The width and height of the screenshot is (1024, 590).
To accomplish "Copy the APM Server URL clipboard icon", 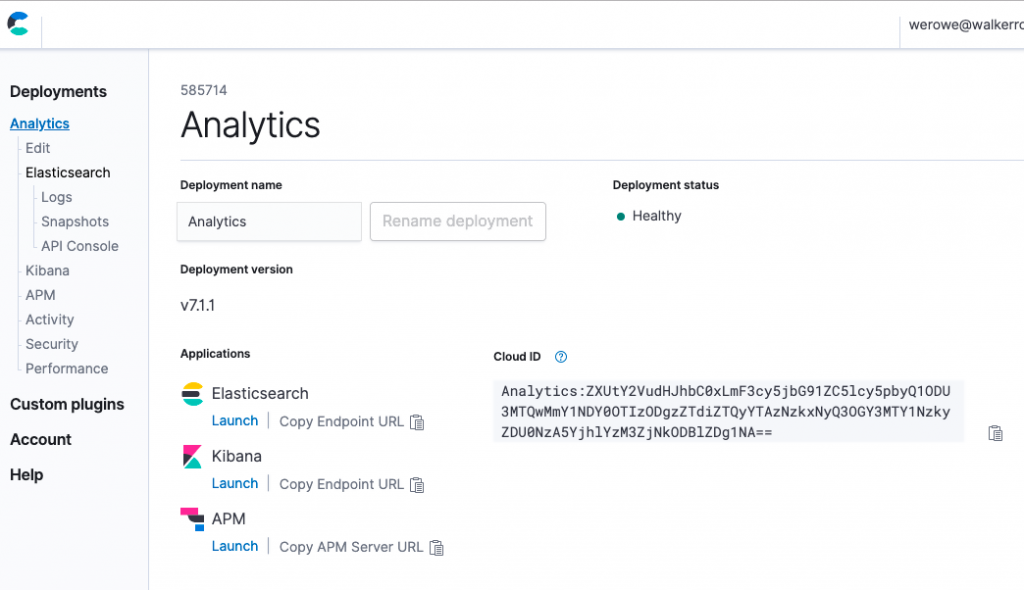I will coord(436,548).
